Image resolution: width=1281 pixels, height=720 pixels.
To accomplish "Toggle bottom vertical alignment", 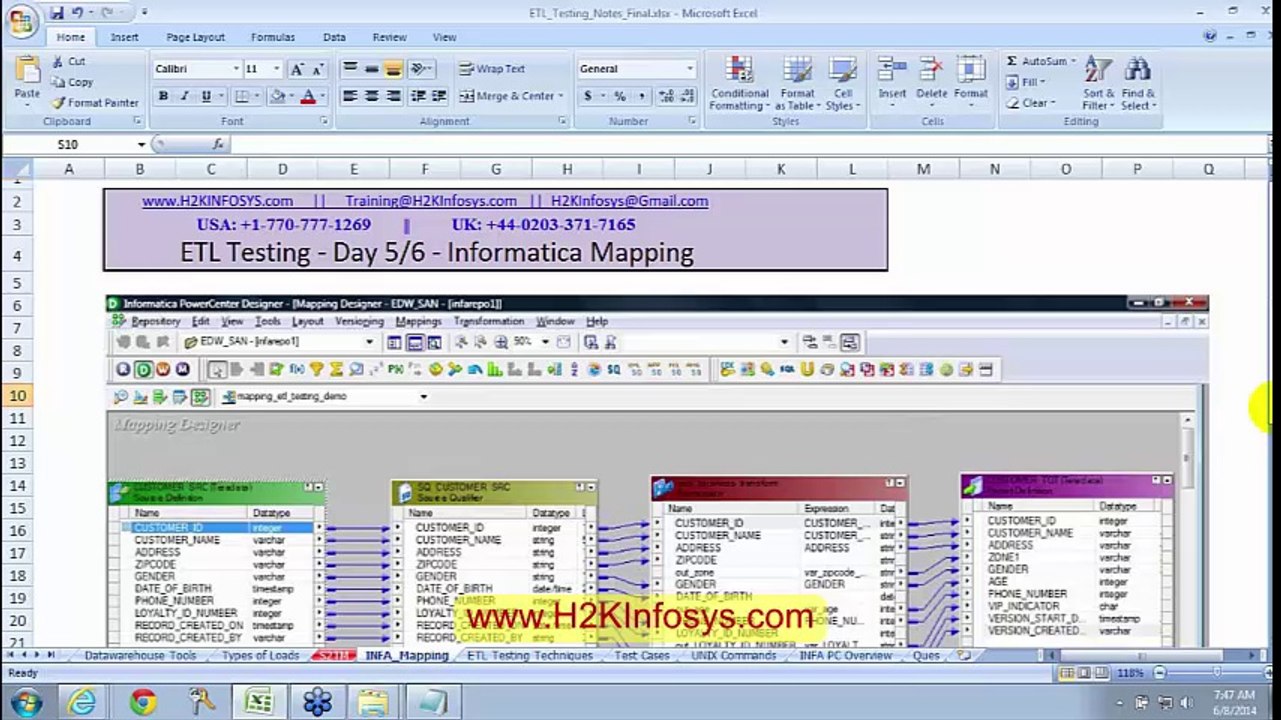I will pyautogui.click(x=393, y=69).
